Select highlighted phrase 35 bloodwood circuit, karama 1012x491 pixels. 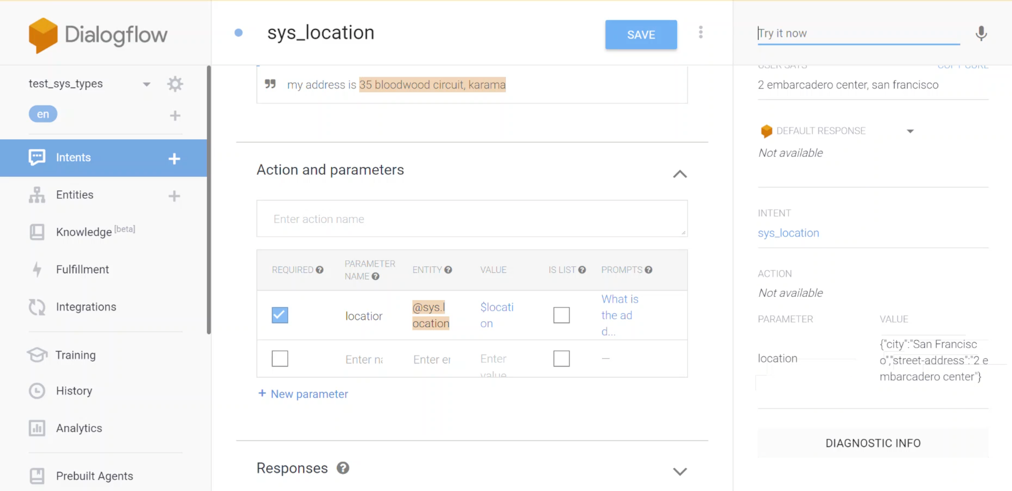[x=432, y=85]
